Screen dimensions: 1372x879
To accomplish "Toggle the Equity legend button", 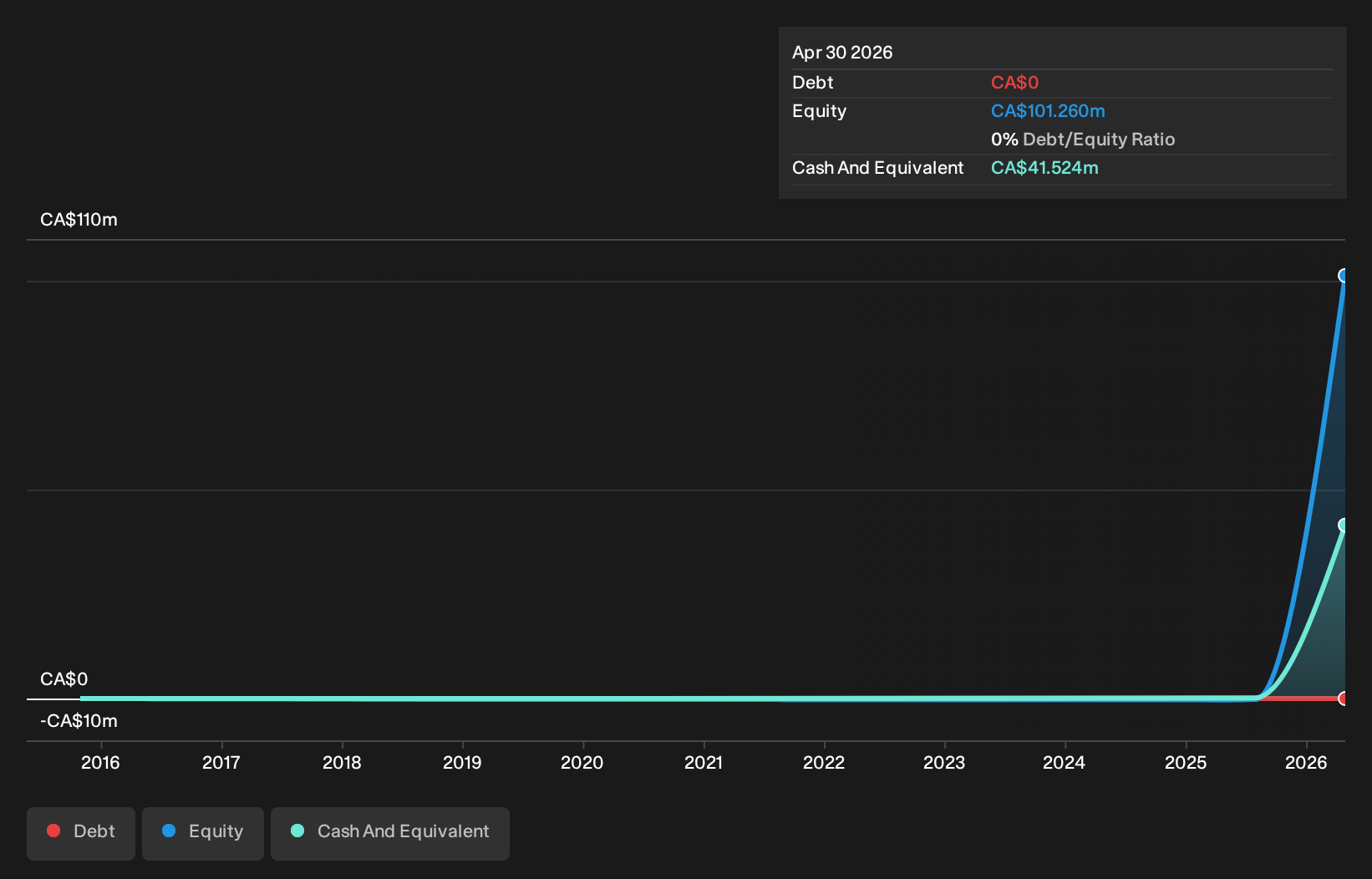I will tap(203, 833).
